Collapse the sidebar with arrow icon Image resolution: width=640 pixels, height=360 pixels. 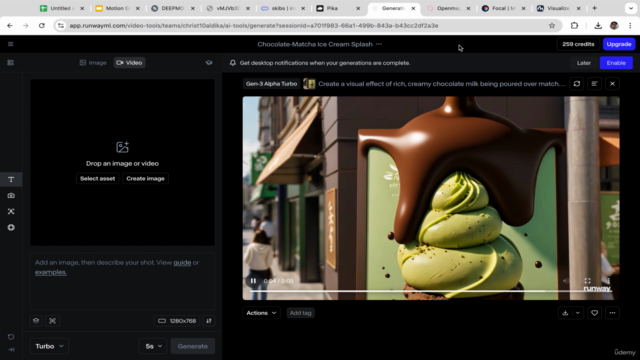click(x=11, y=349)
